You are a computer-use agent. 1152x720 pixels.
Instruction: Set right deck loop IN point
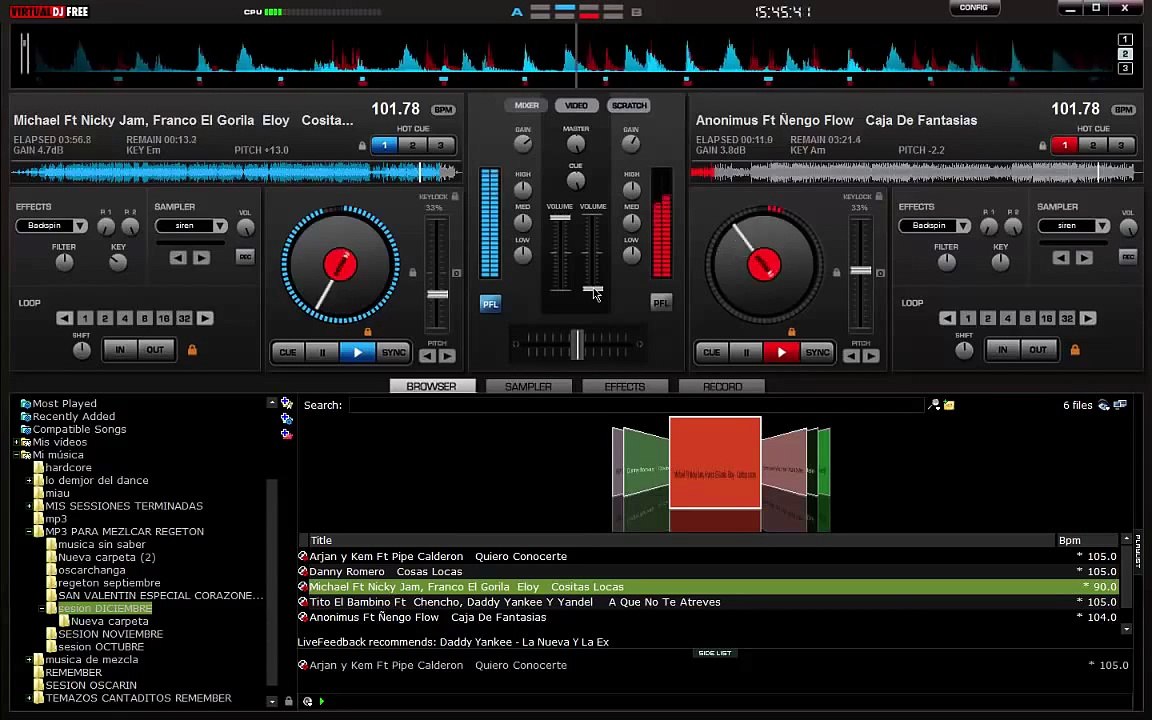point(1002,350)
